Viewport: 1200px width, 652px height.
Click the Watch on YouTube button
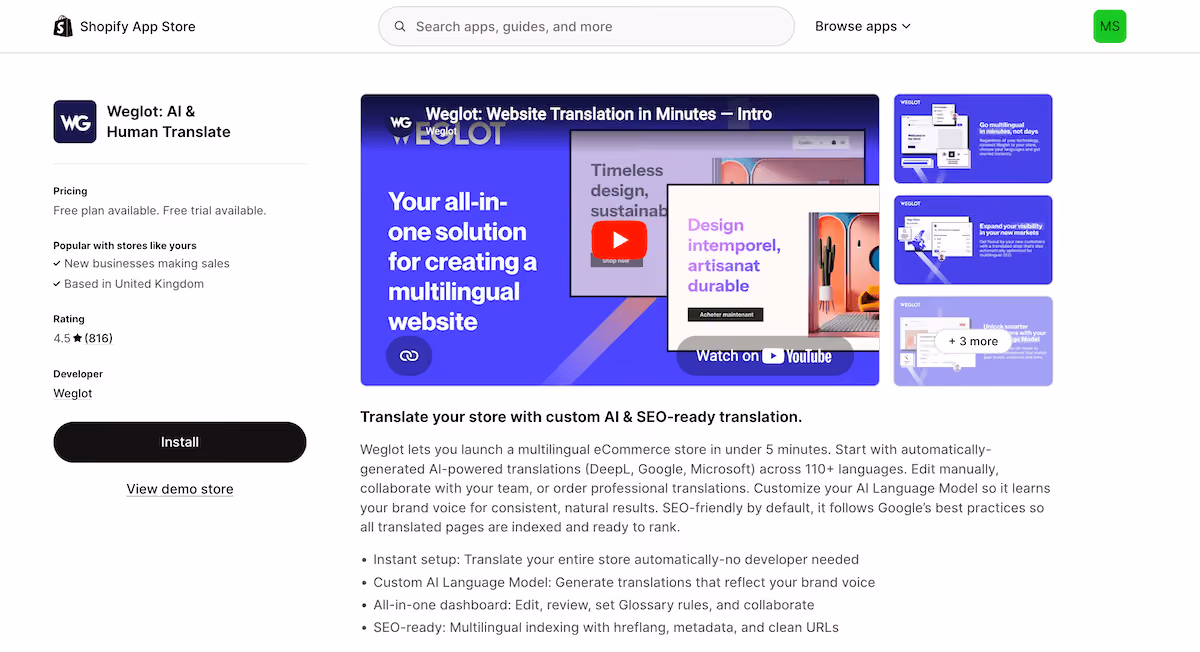(x=764, y=356)
